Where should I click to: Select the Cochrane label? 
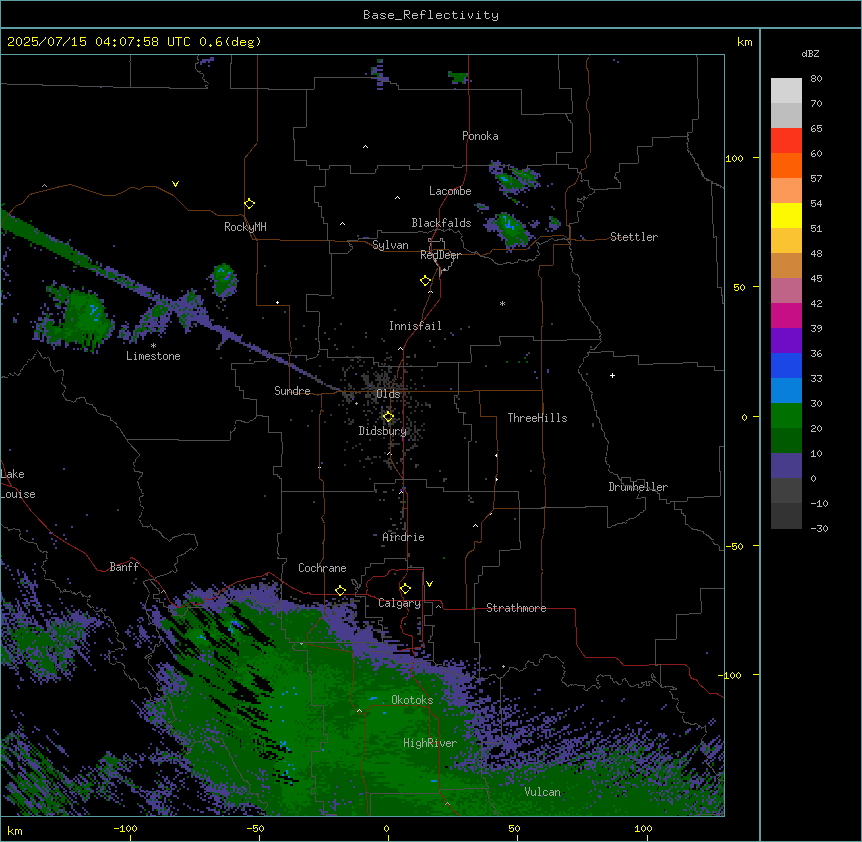[x=322, y=568]
